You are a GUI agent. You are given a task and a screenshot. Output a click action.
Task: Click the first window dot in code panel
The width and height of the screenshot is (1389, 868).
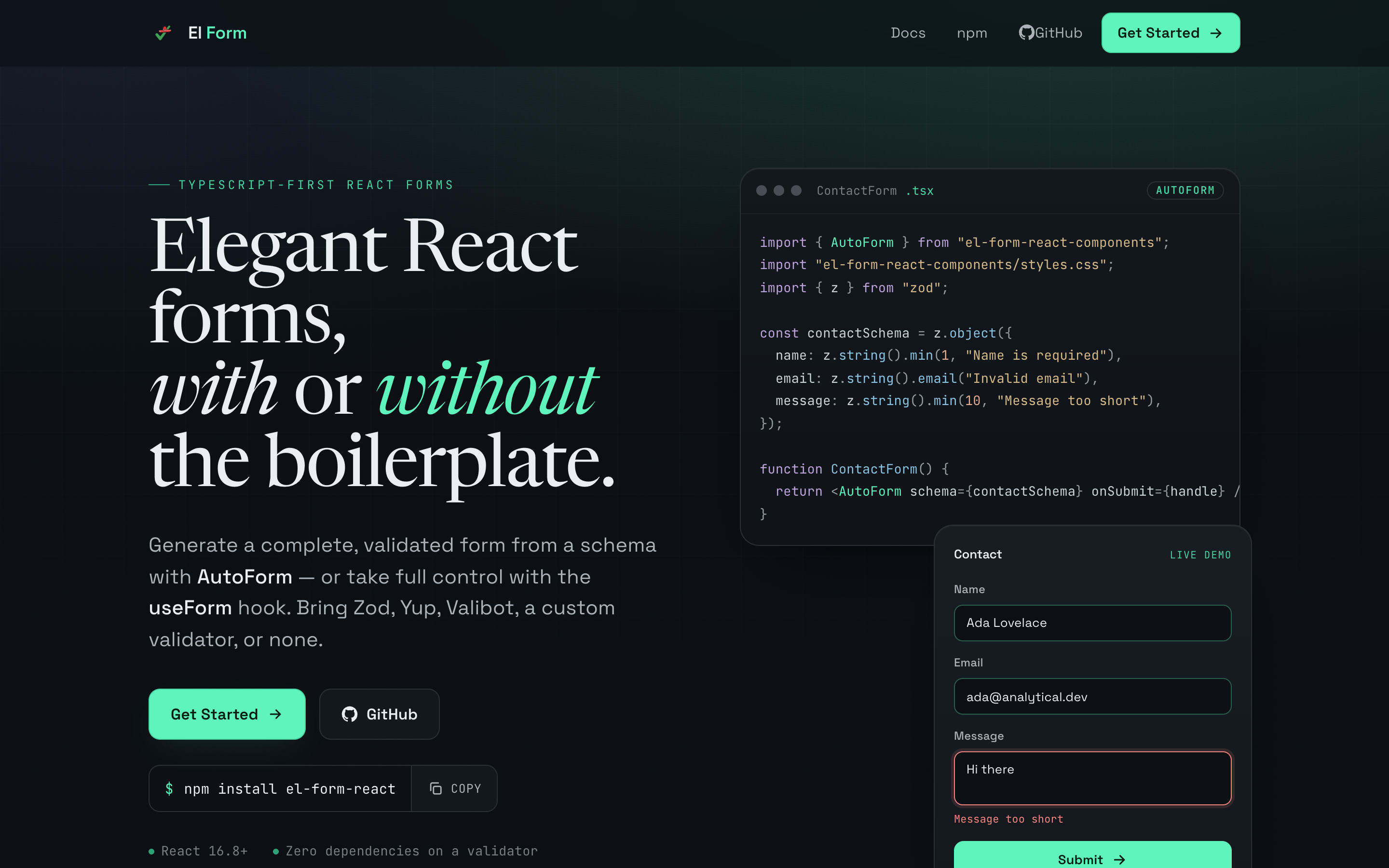tap(762, 190)
